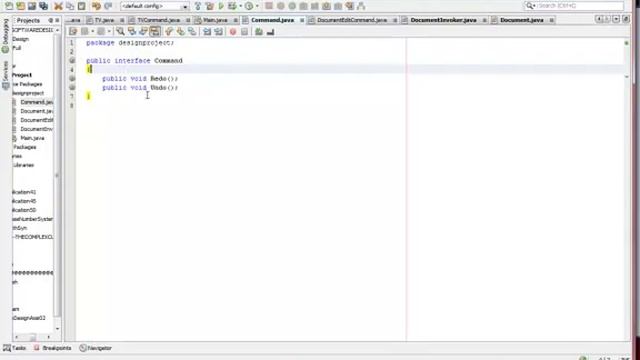The height and width of the screenshot is (360, 640).
Task: Click the Undo arrow icon
Action: (96, 6)
